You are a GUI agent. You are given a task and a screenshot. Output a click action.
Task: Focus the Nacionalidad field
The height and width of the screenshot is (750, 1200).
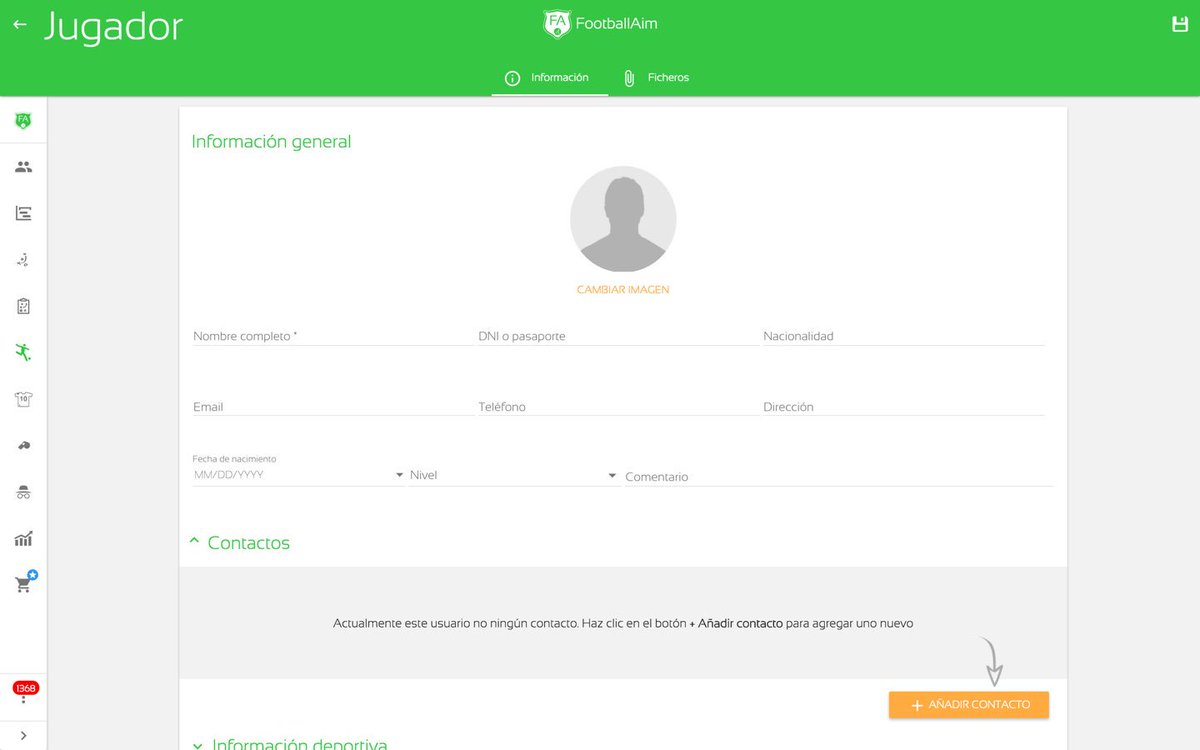(x=903, y=336)
